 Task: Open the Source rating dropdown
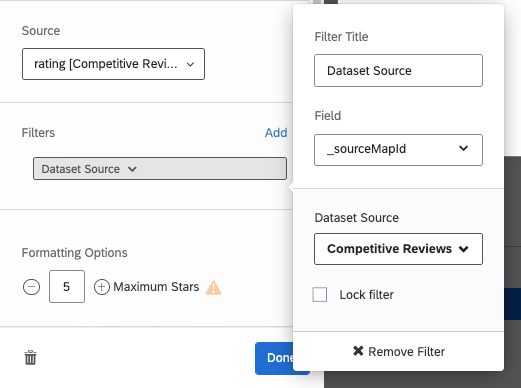(x=113, y=64)
